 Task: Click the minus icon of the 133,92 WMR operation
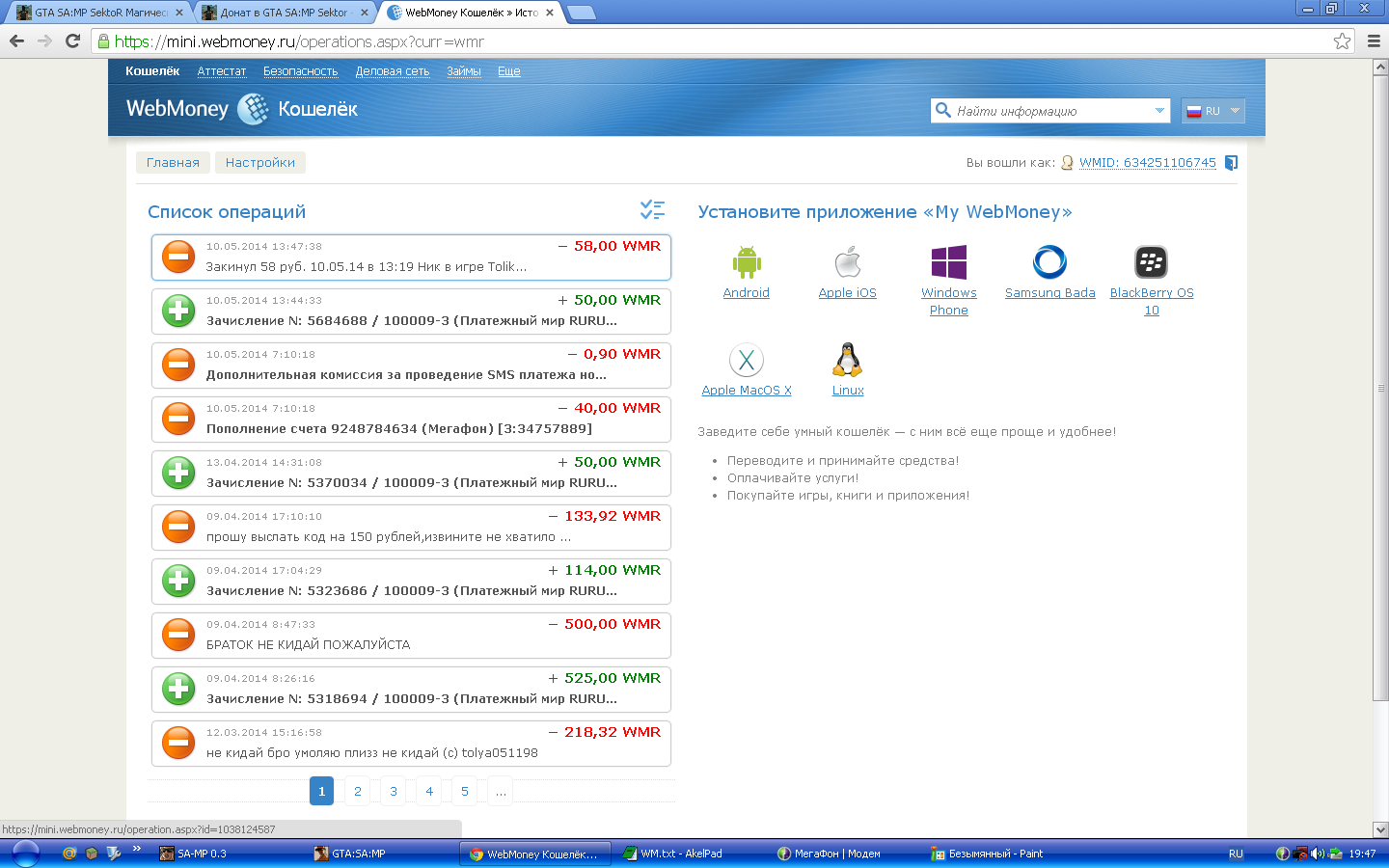click(x=178, y=527)
